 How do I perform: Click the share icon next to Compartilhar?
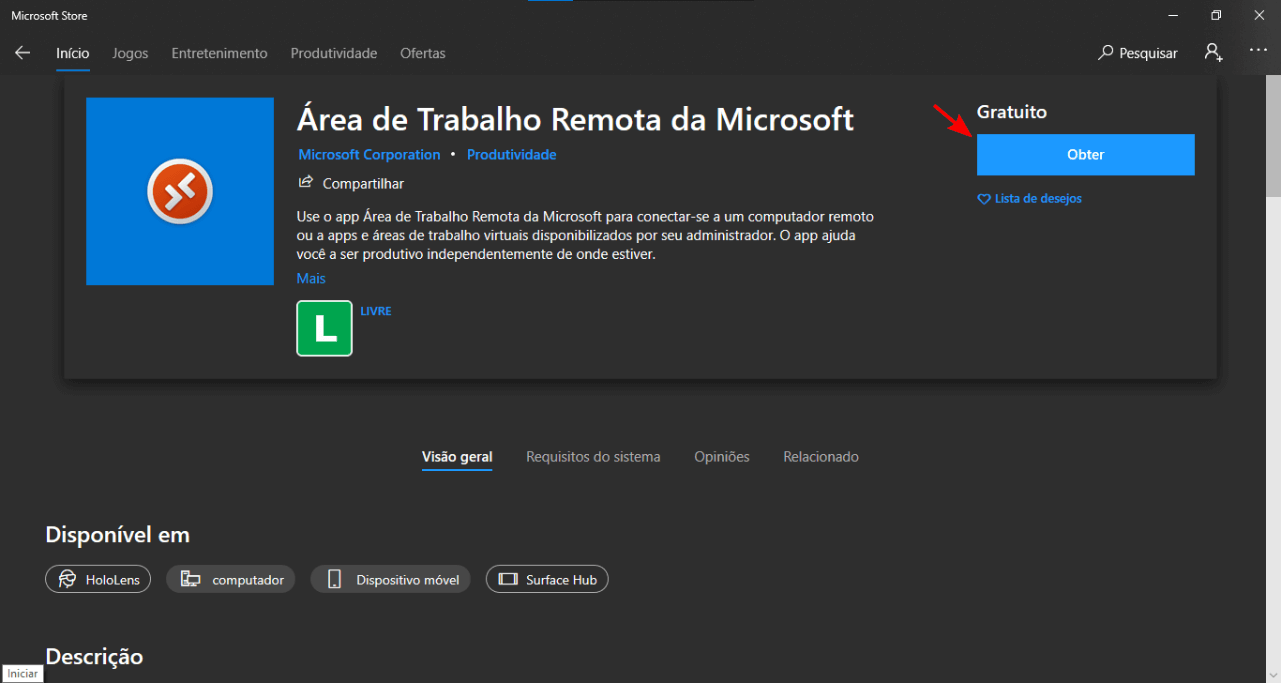(x=306, y=183)
